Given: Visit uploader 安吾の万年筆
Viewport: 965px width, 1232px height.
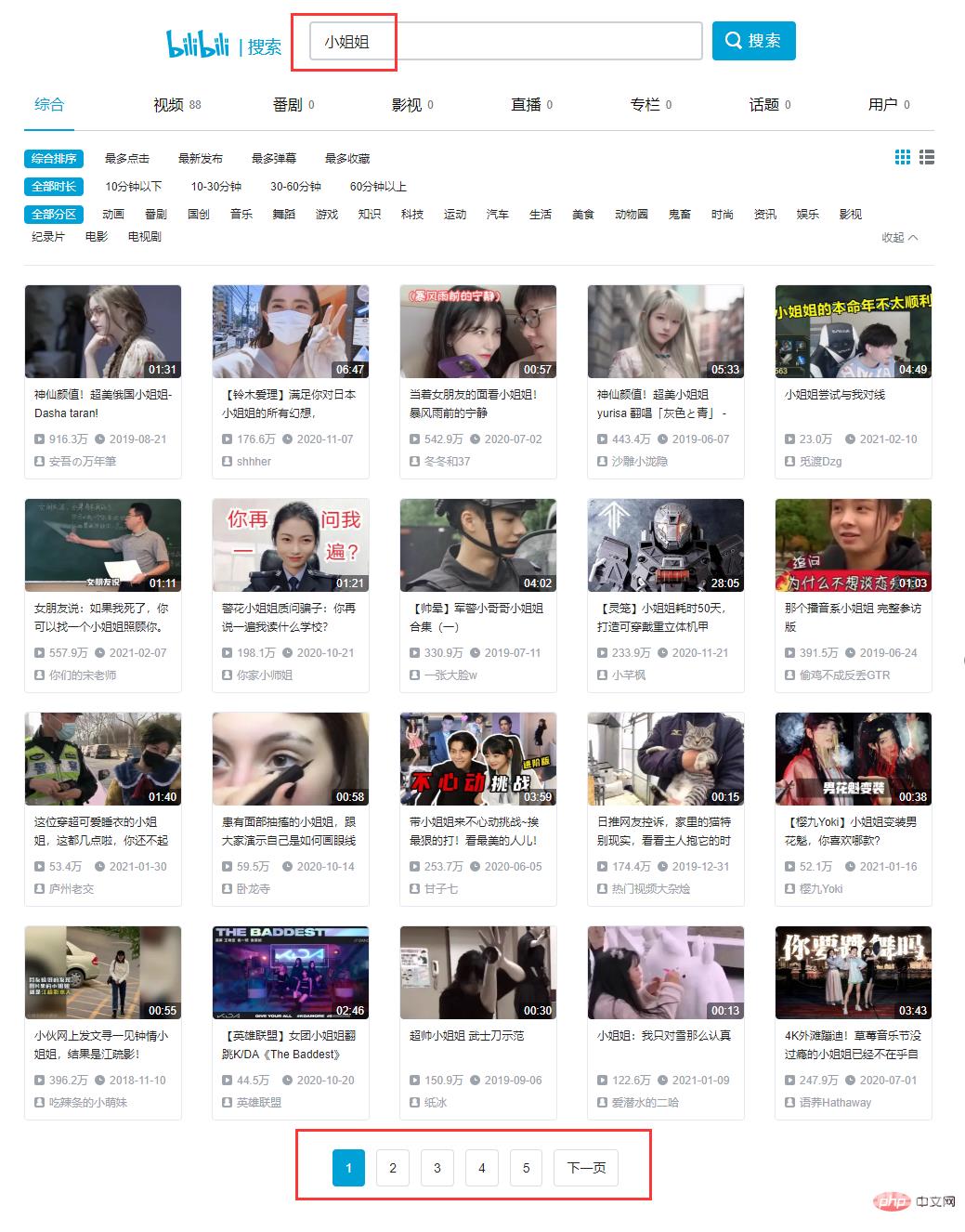Looking at the screenshot, I should click(x=83, y=462).
